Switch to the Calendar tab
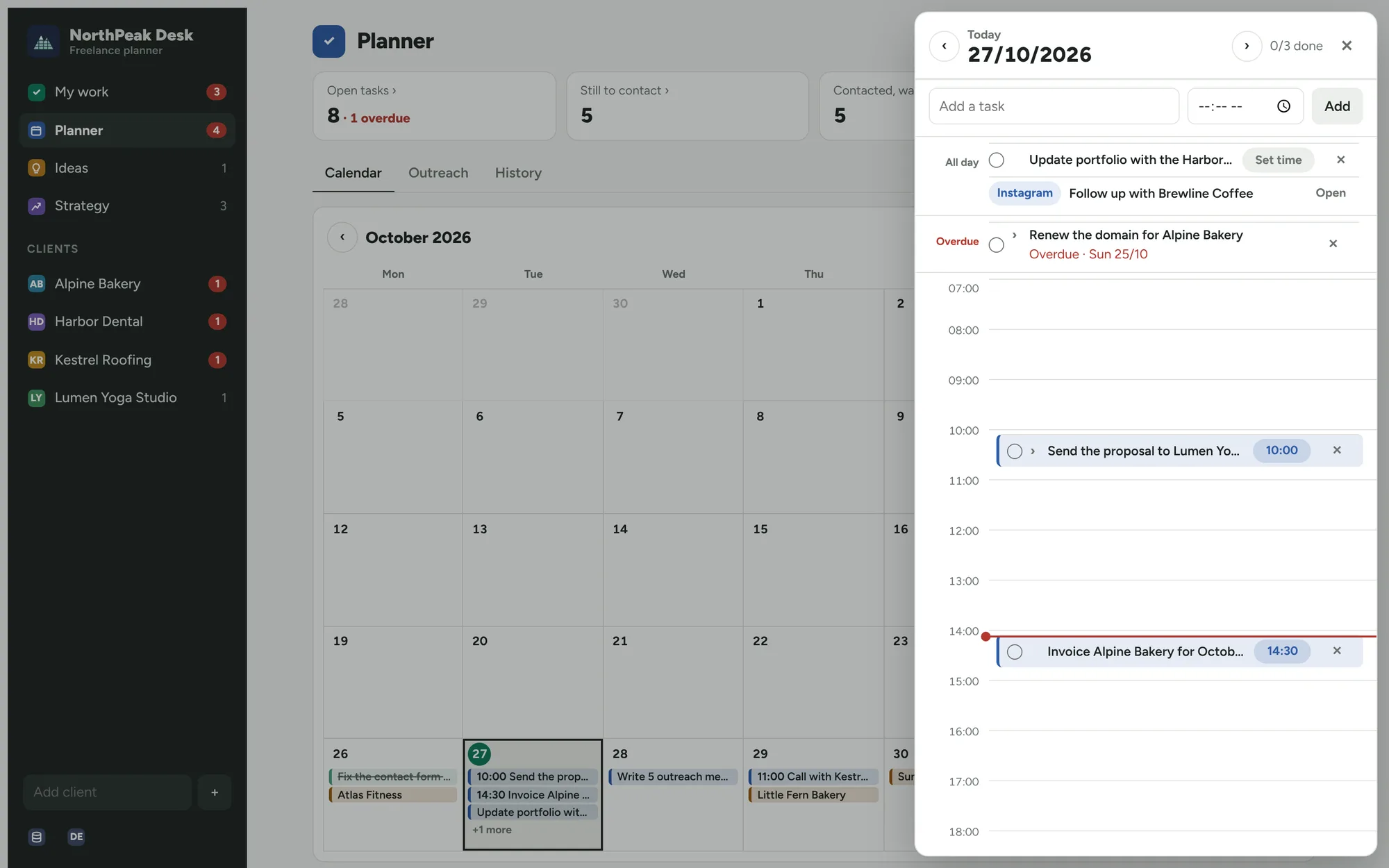 353,173
